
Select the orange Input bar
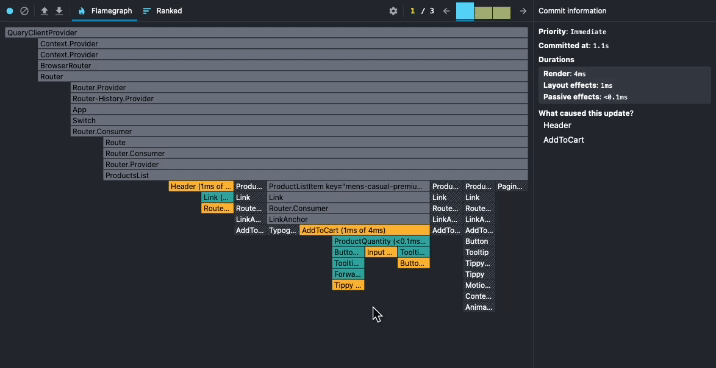tap(381, 252)
